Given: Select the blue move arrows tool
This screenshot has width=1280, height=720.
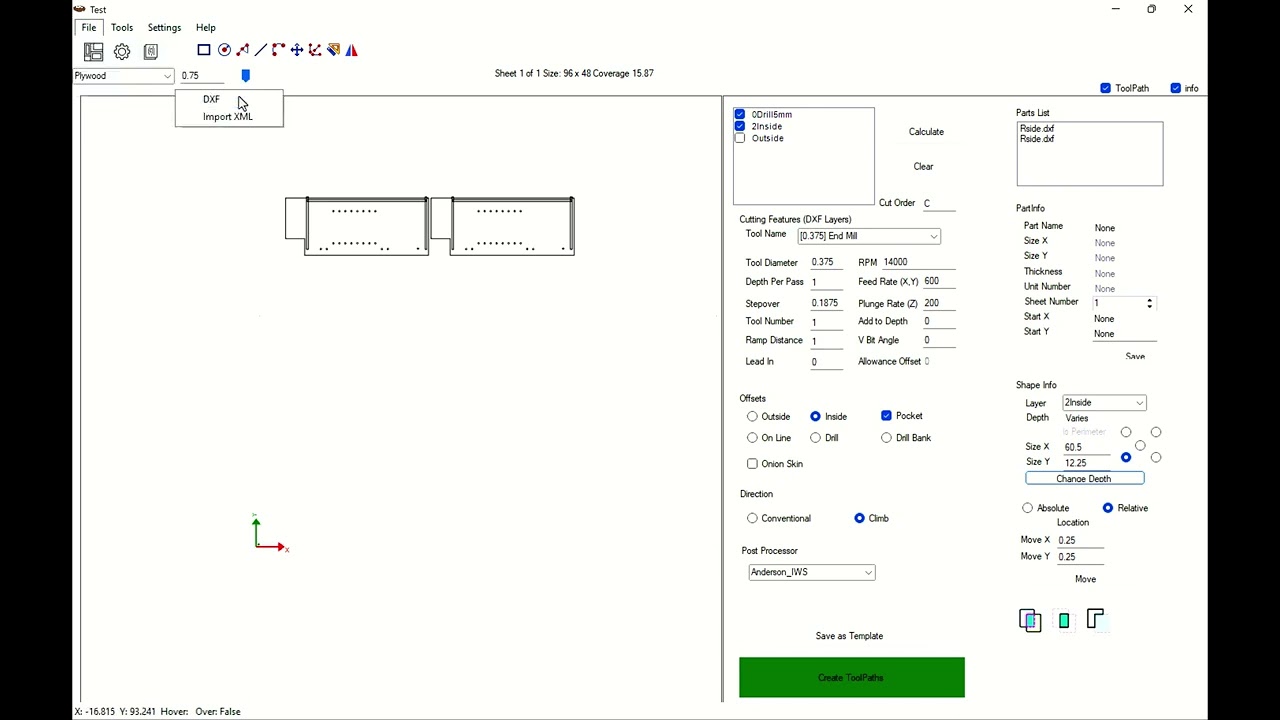Looking at the screenshot, I should tap(297, 50).
